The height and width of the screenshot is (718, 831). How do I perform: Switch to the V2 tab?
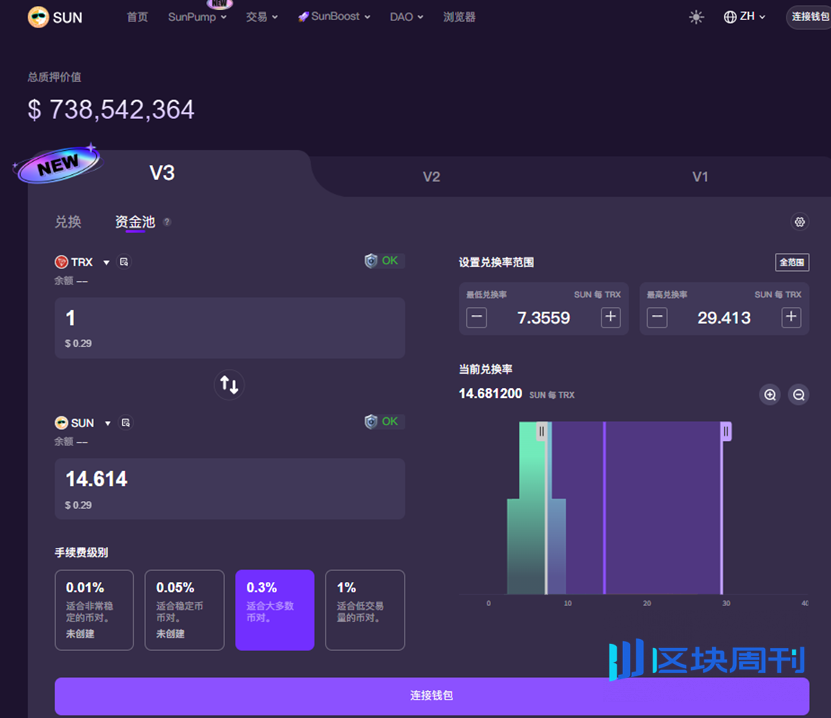[431, 177]
